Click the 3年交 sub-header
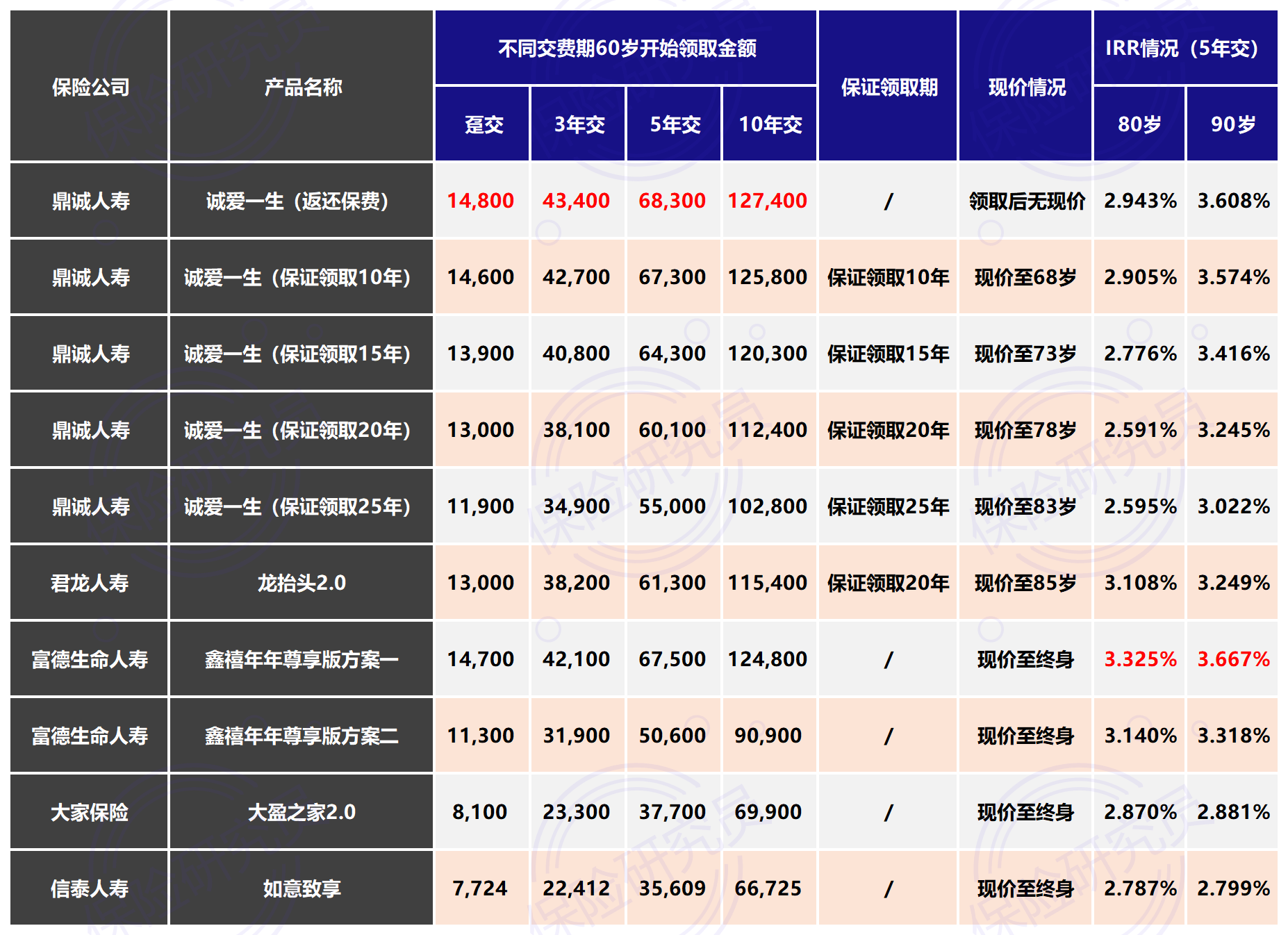 tap(578, 124)
